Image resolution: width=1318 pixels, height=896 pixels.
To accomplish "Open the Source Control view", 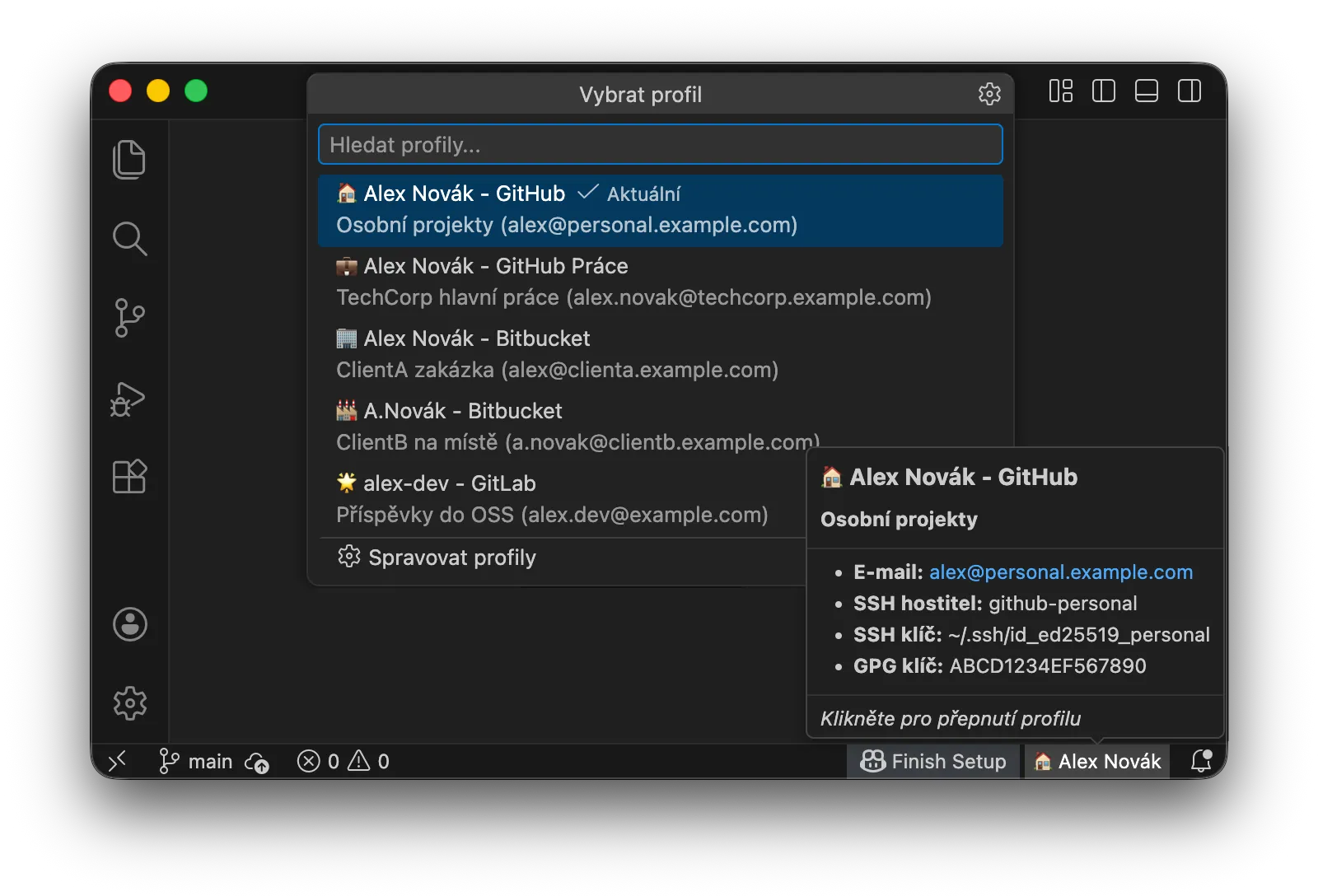I will [129, 318].
